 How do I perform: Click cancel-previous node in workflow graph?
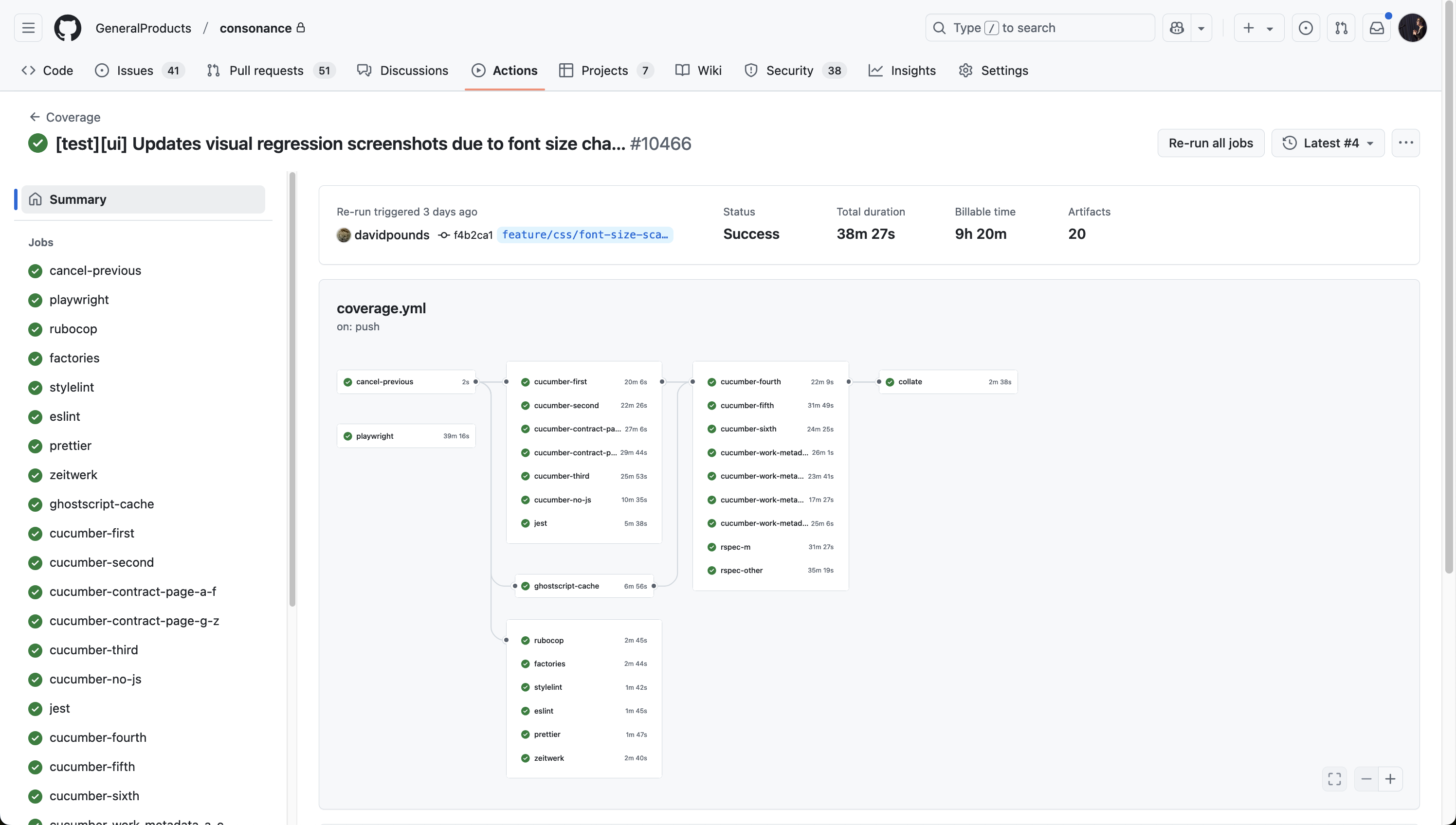click(406, 382)
